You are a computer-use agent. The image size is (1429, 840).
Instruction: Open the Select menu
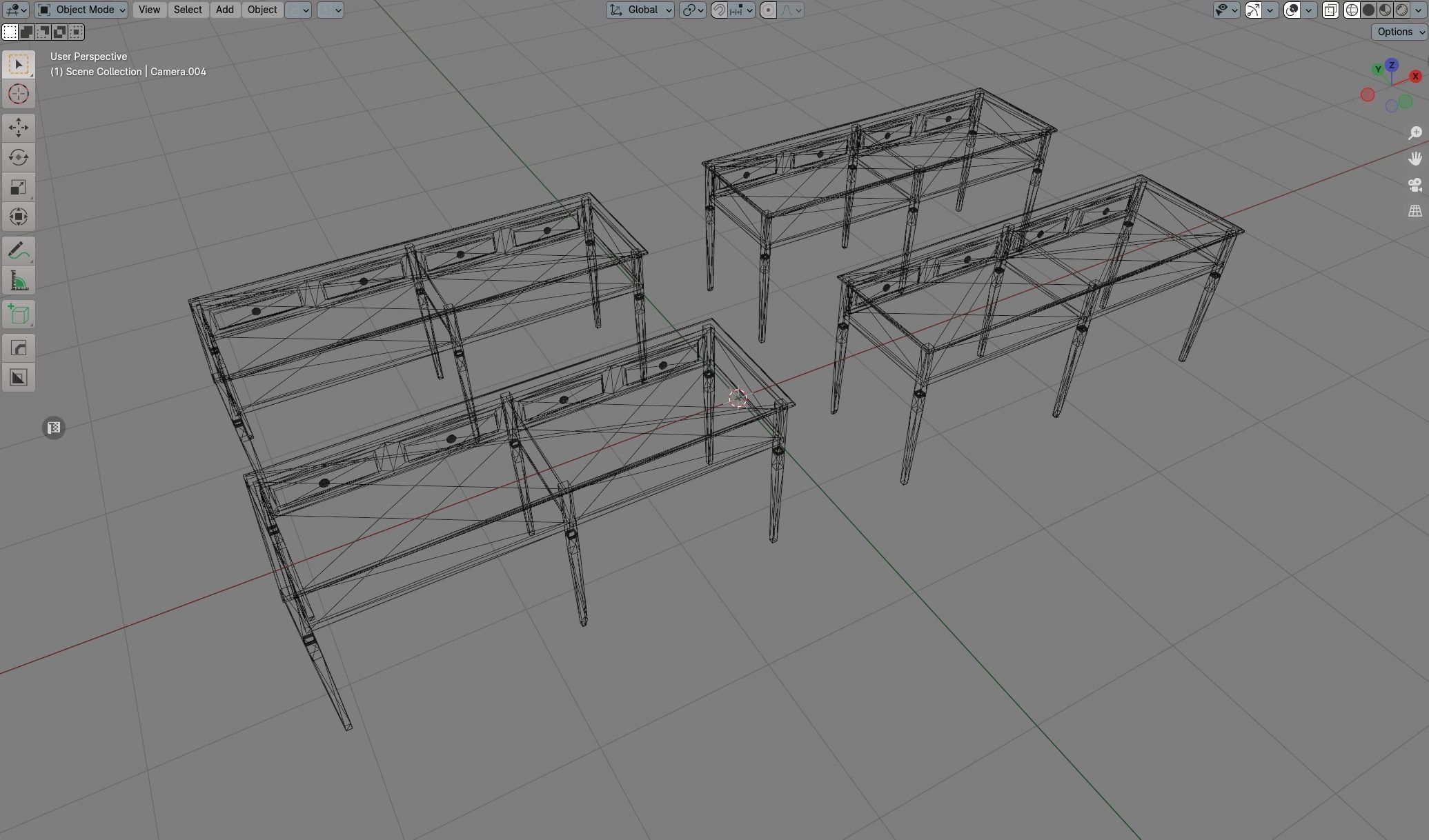(188, 10)
